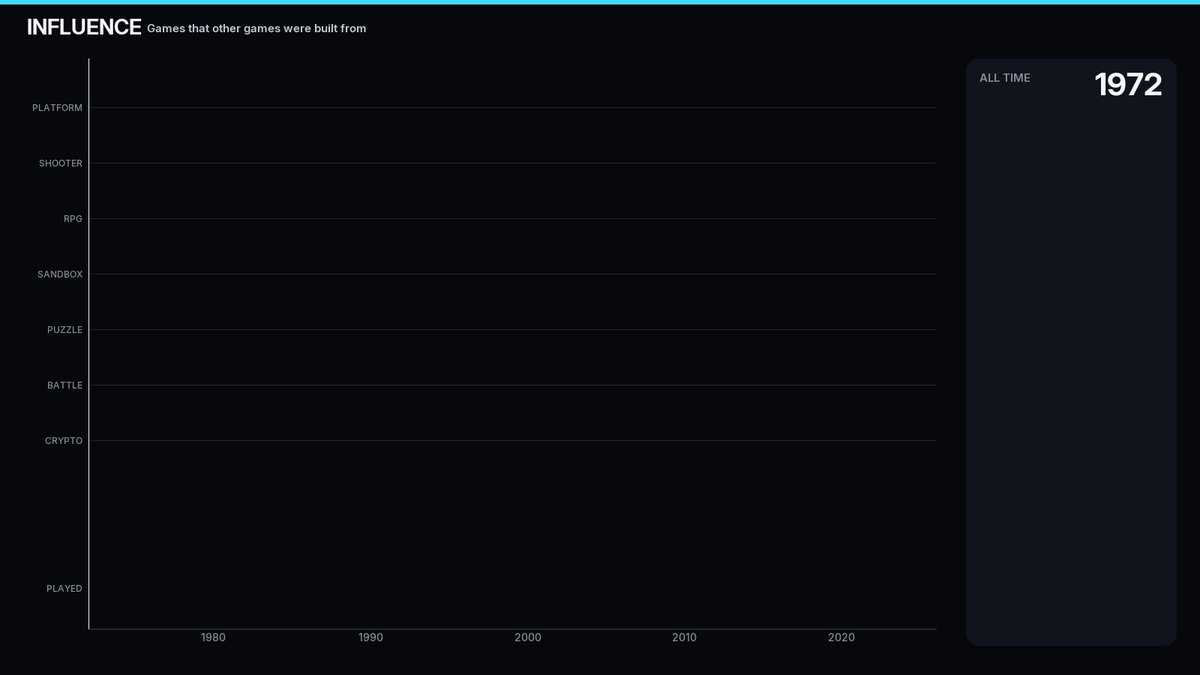Click the 1972 year counter

point(1128,85)
